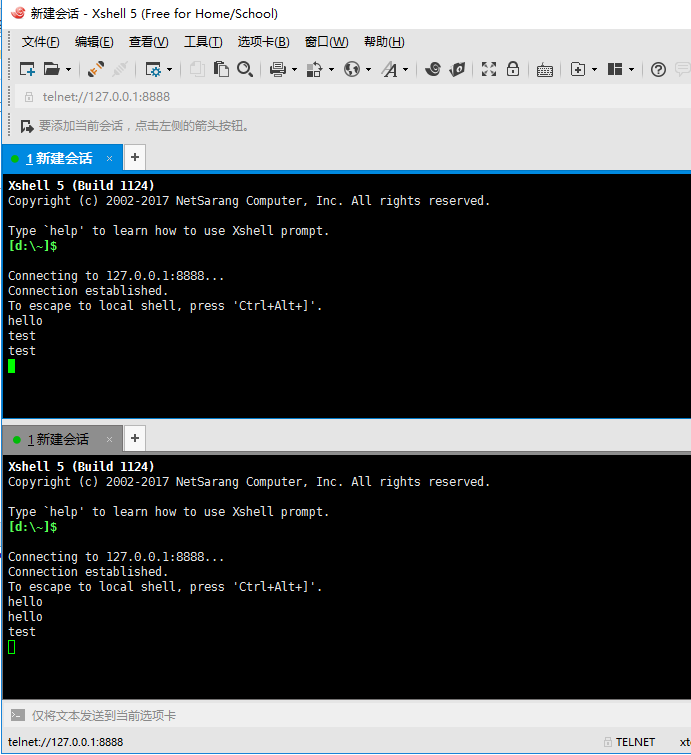Close the upper 新建会话 tab
Image resolution: width=691 pixels, height=755 pixels.
coord(109,158)
